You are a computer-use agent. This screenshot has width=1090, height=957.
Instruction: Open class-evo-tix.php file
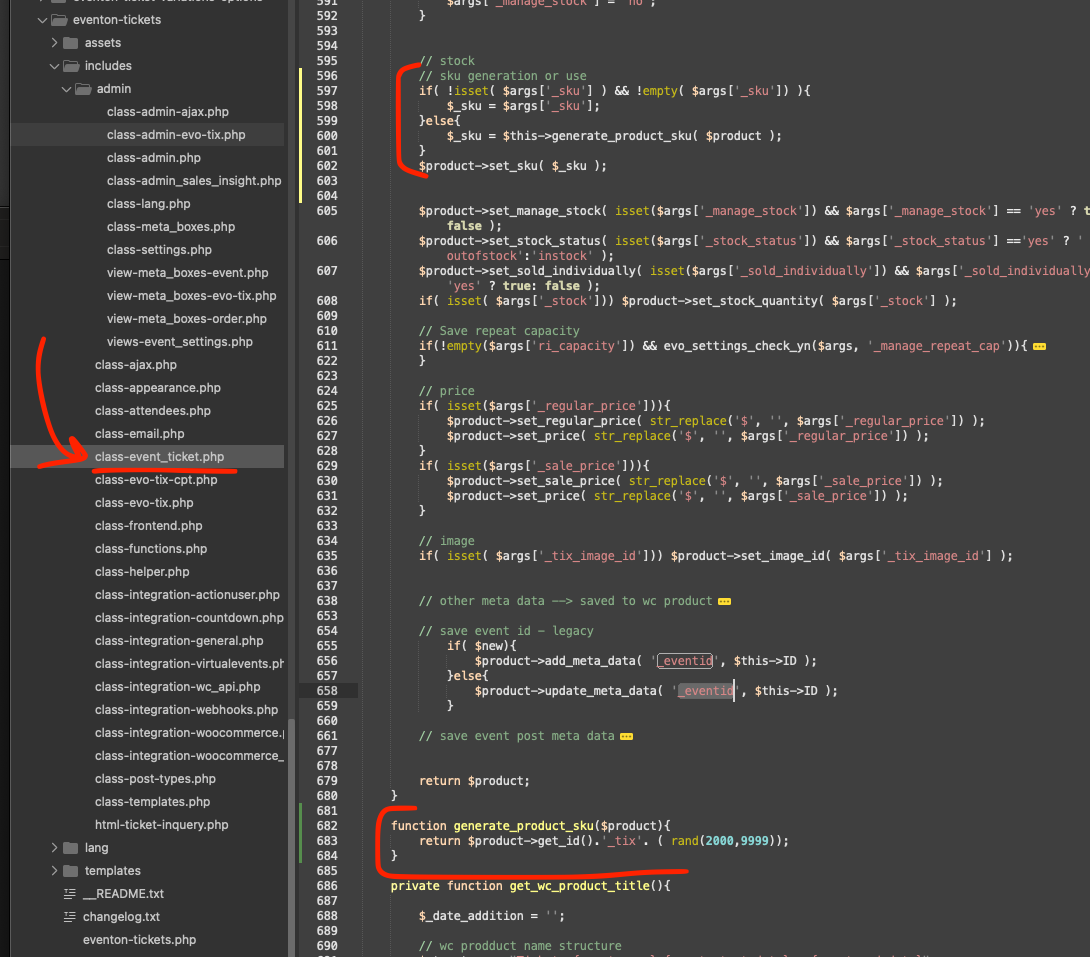tap(144, 502)
